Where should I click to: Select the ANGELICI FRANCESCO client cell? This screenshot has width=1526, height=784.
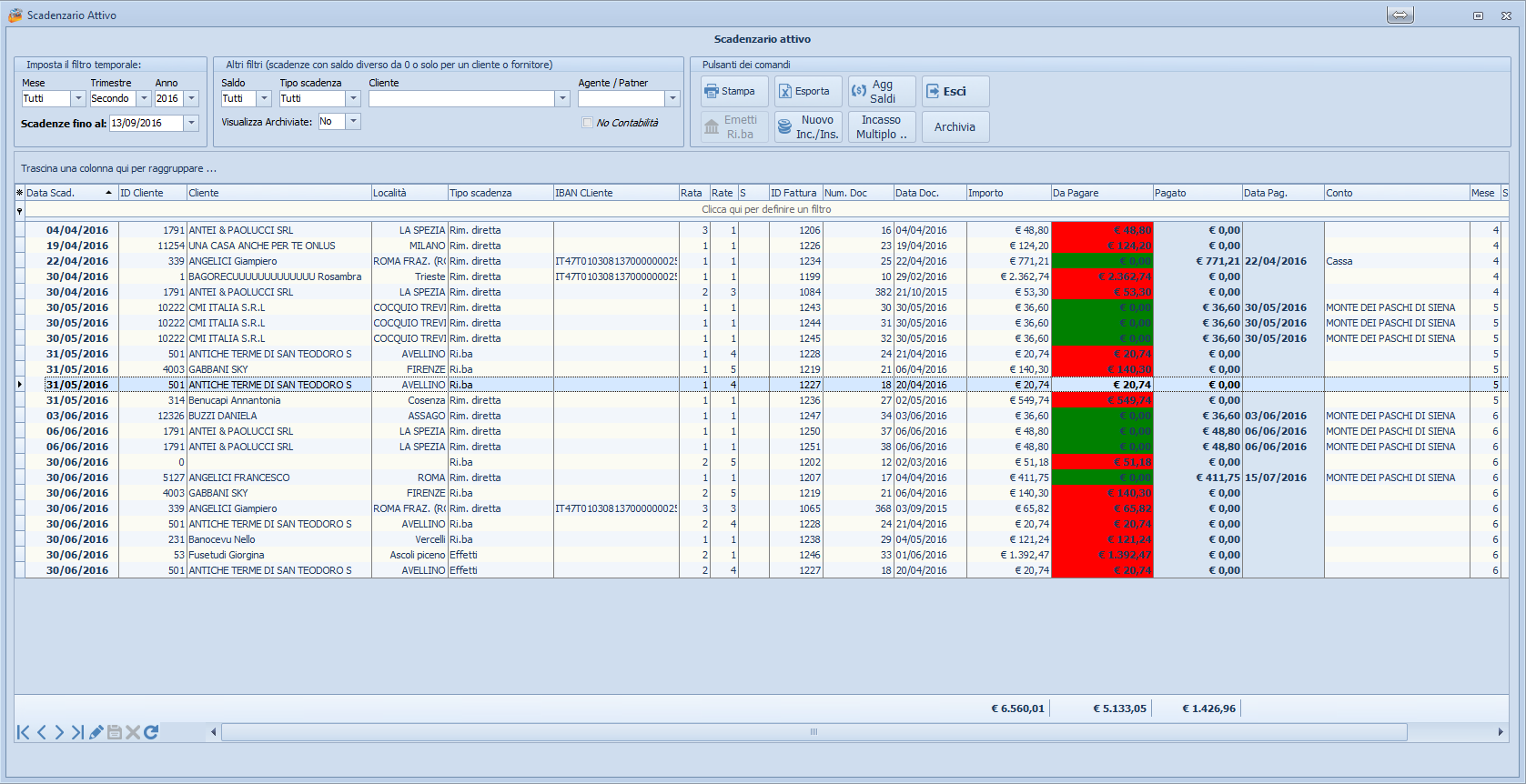click(x=279, y=477)
